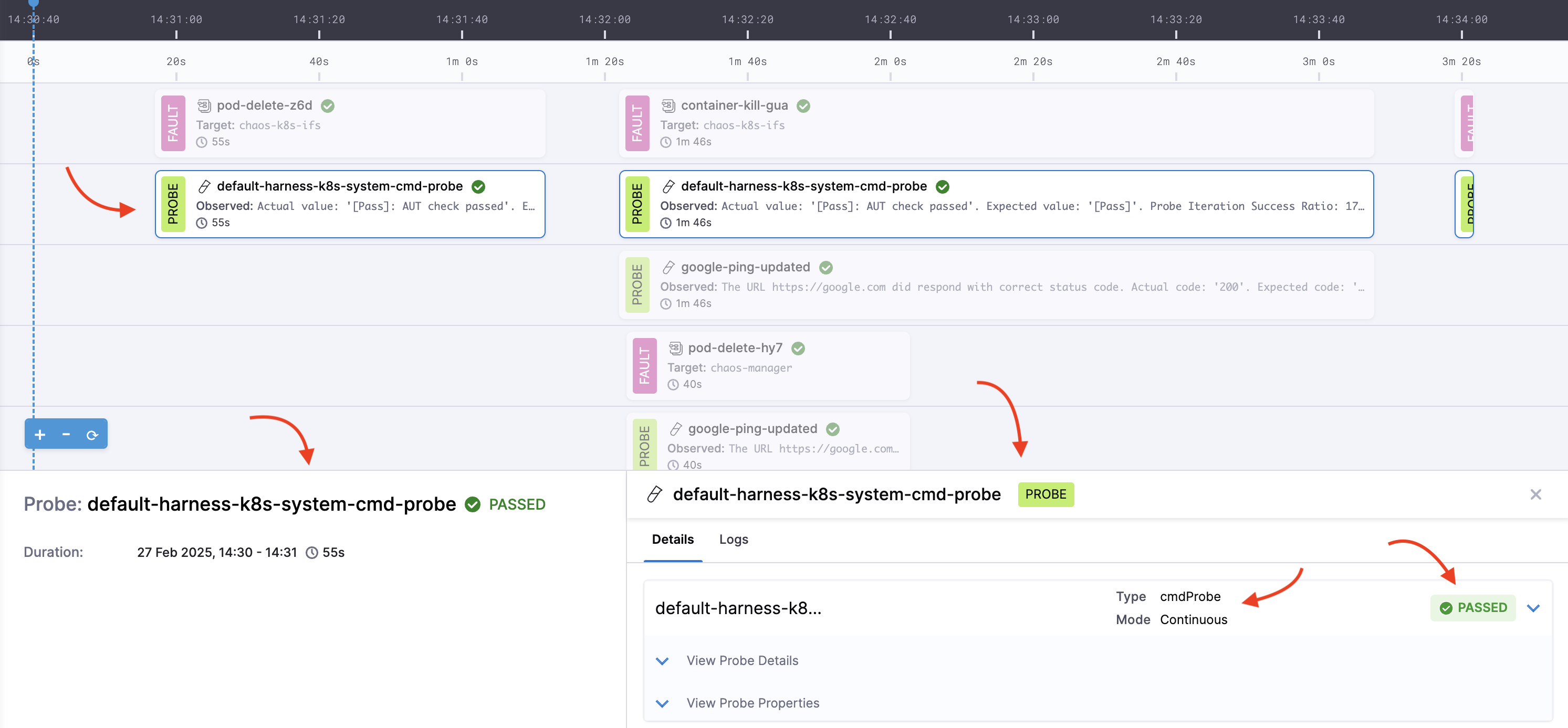This screenshot has width=1568, height=728.
Task: Click probe icon beside google-ping-updated 1m 46s card
Action: coord(668,268)
